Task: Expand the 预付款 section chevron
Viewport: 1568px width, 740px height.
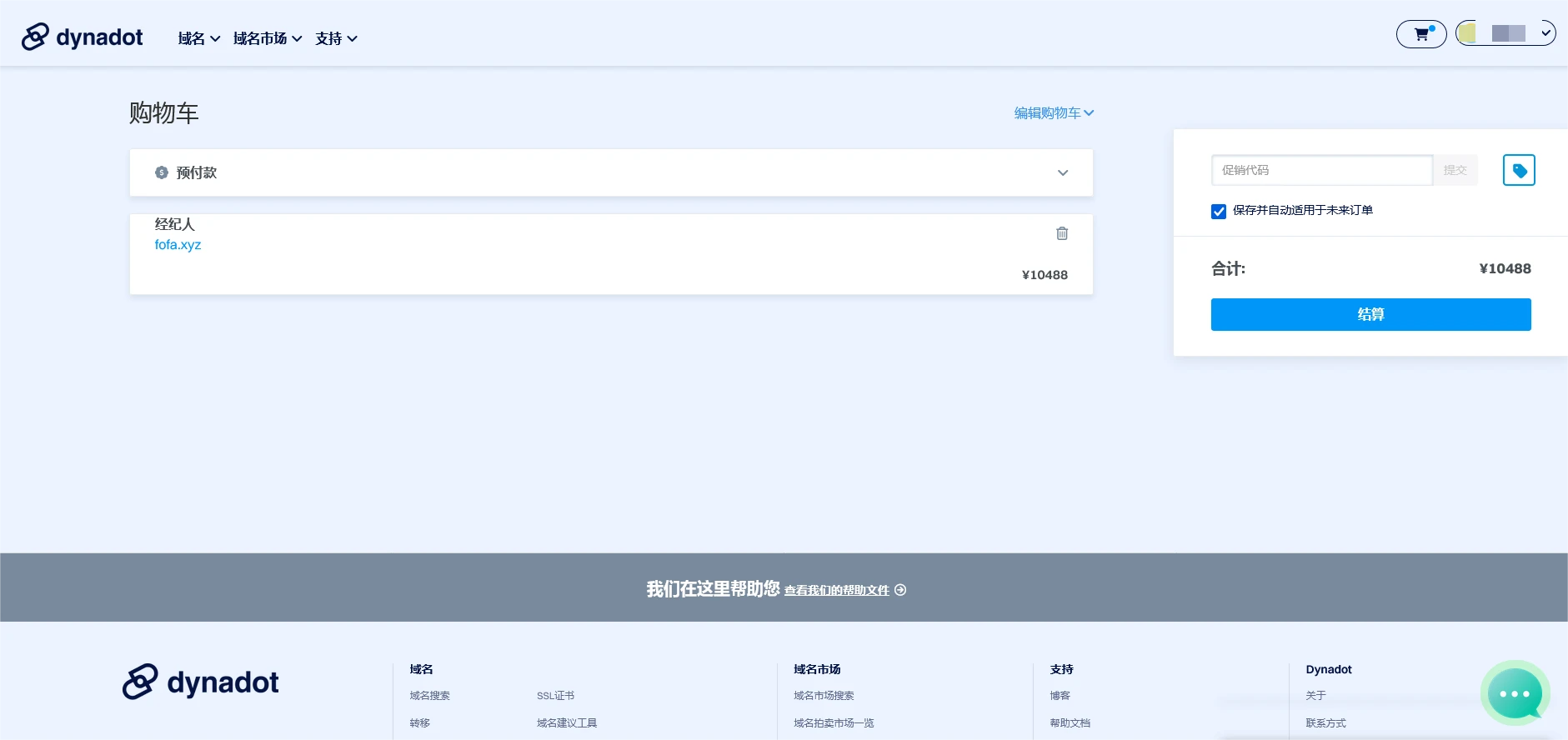Action: pos(1063,172)
